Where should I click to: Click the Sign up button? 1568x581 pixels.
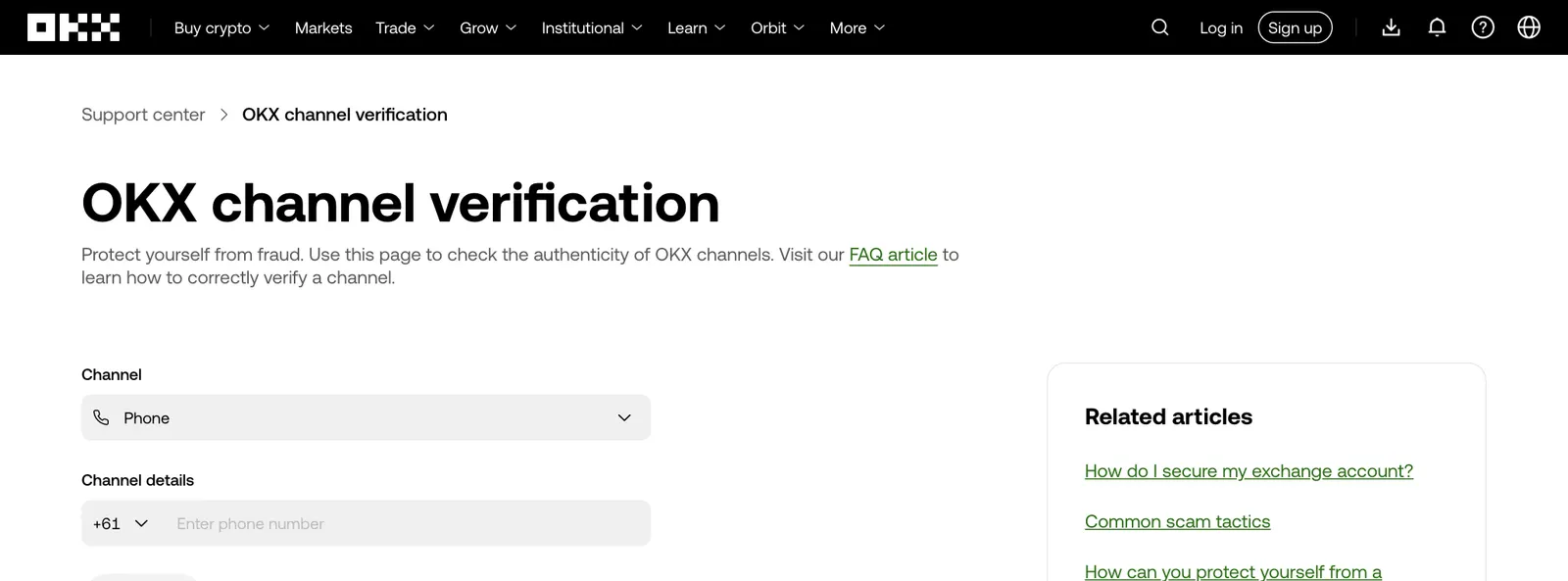[x=1295, y=27]
